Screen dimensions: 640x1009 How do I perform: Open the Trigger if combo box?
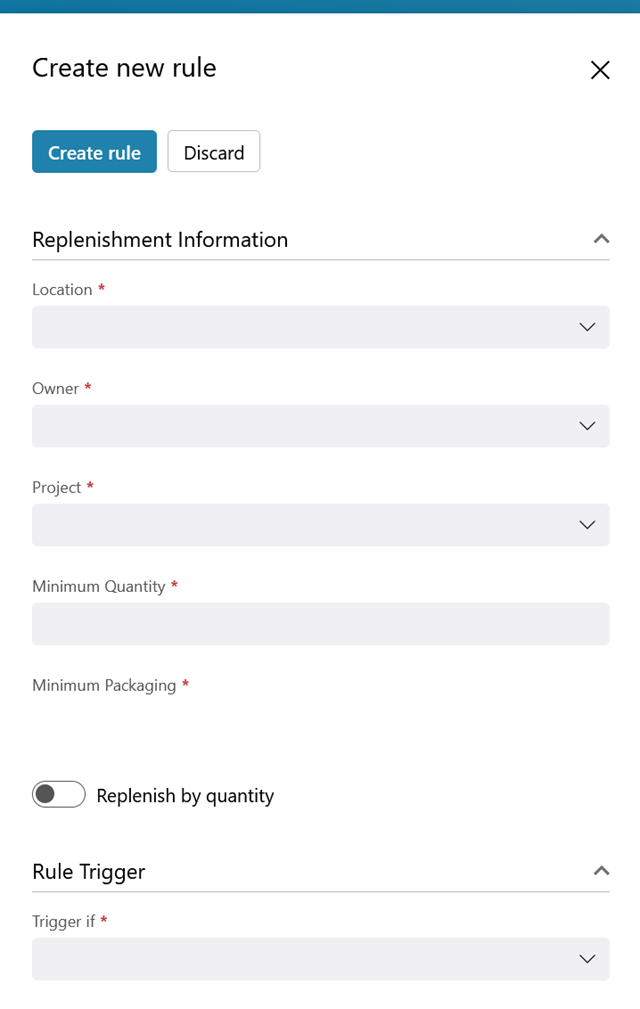pos(321,959)
